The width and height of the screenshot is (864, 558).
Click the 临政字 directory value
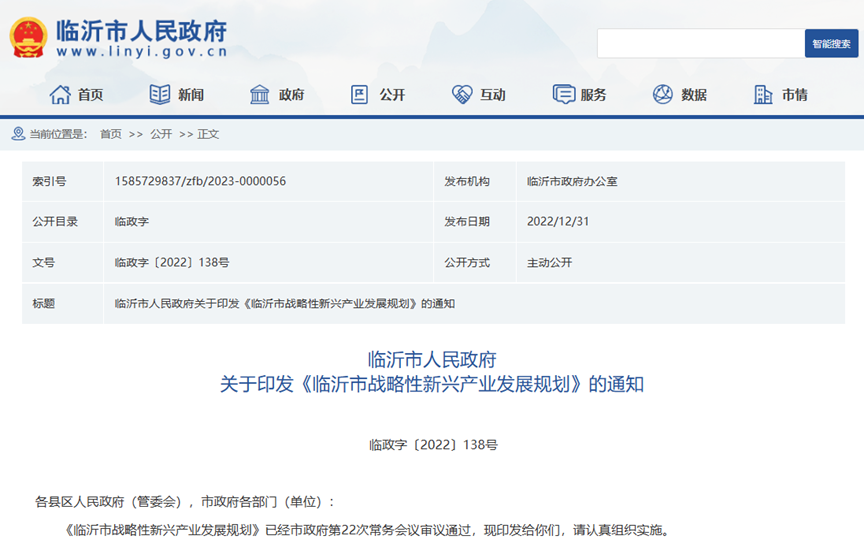[x=132, y=221]
